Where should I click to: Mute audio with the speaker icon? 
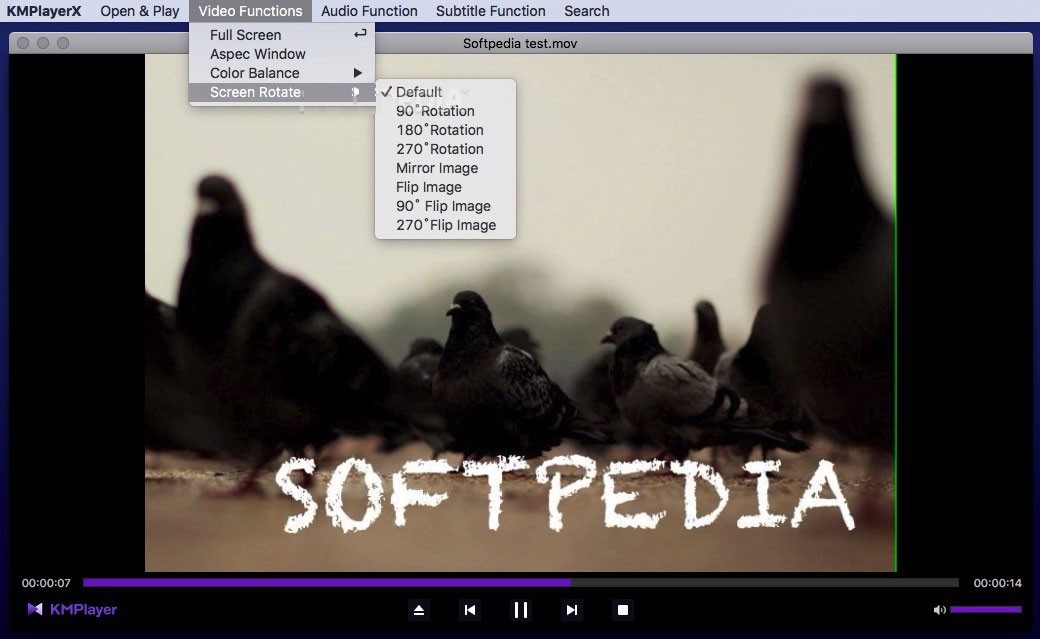click(939, 610)
